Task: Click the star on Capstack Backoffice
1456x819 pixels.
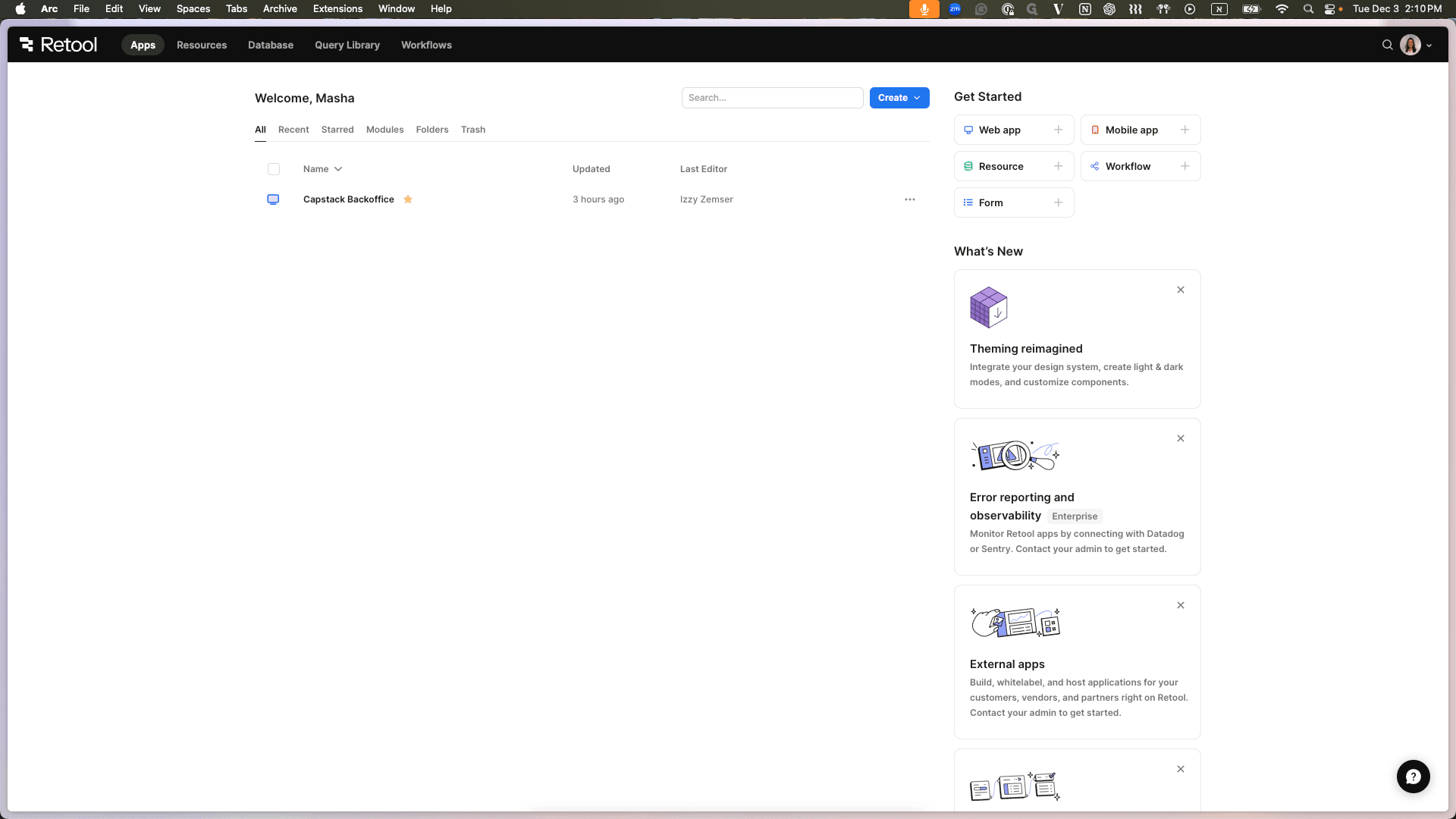Action: [408, 199]
